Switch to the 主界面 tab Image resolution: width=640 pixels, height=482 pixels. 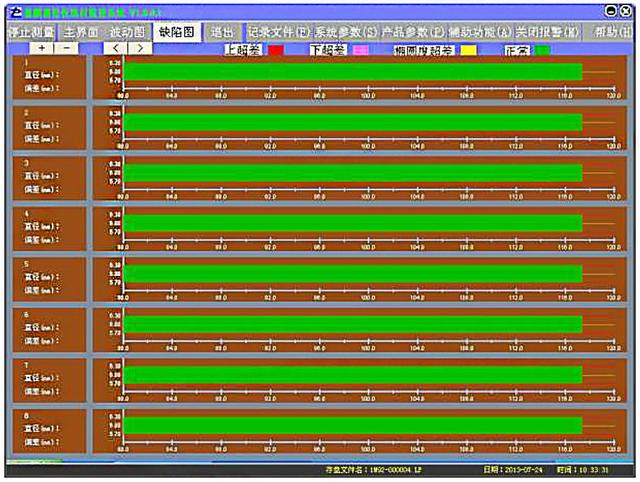tap(80, 32)
